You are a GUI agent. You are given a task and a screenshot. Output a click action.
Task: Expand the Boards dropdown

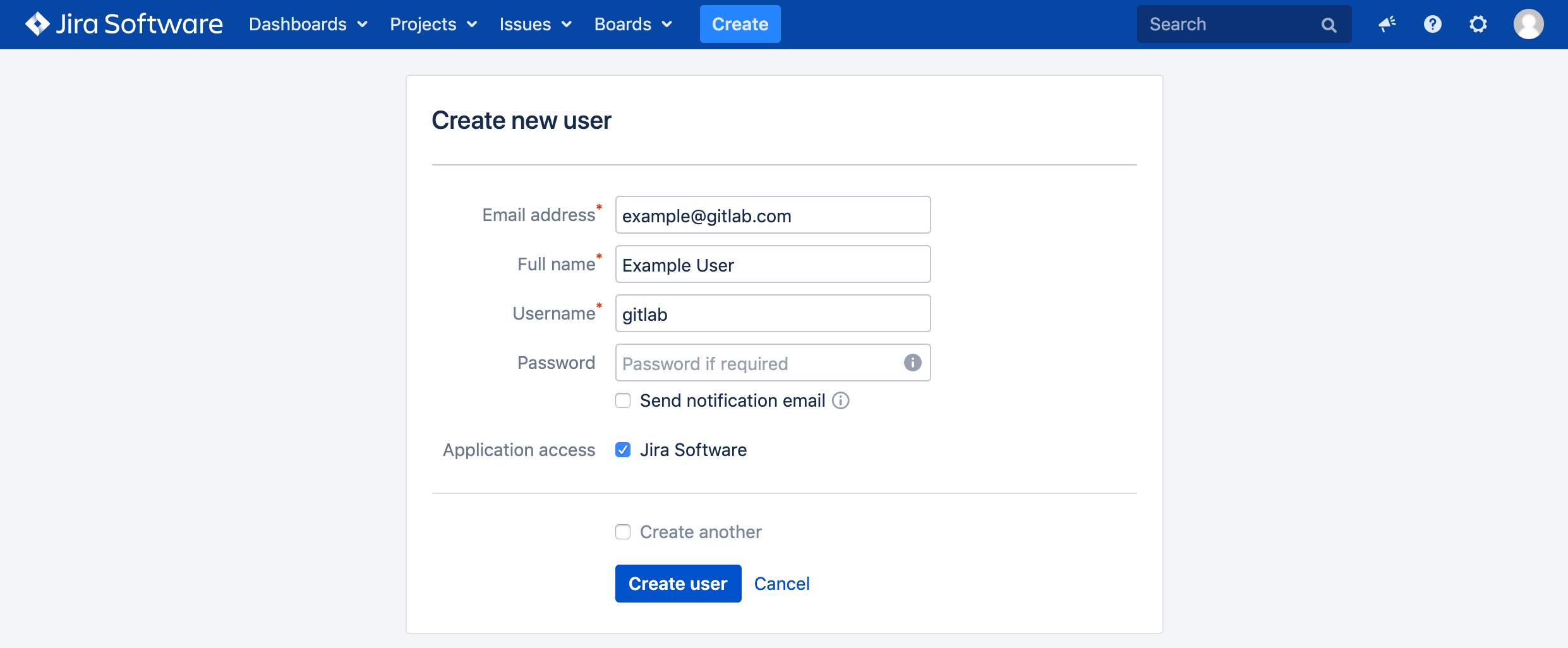[633, 24]
